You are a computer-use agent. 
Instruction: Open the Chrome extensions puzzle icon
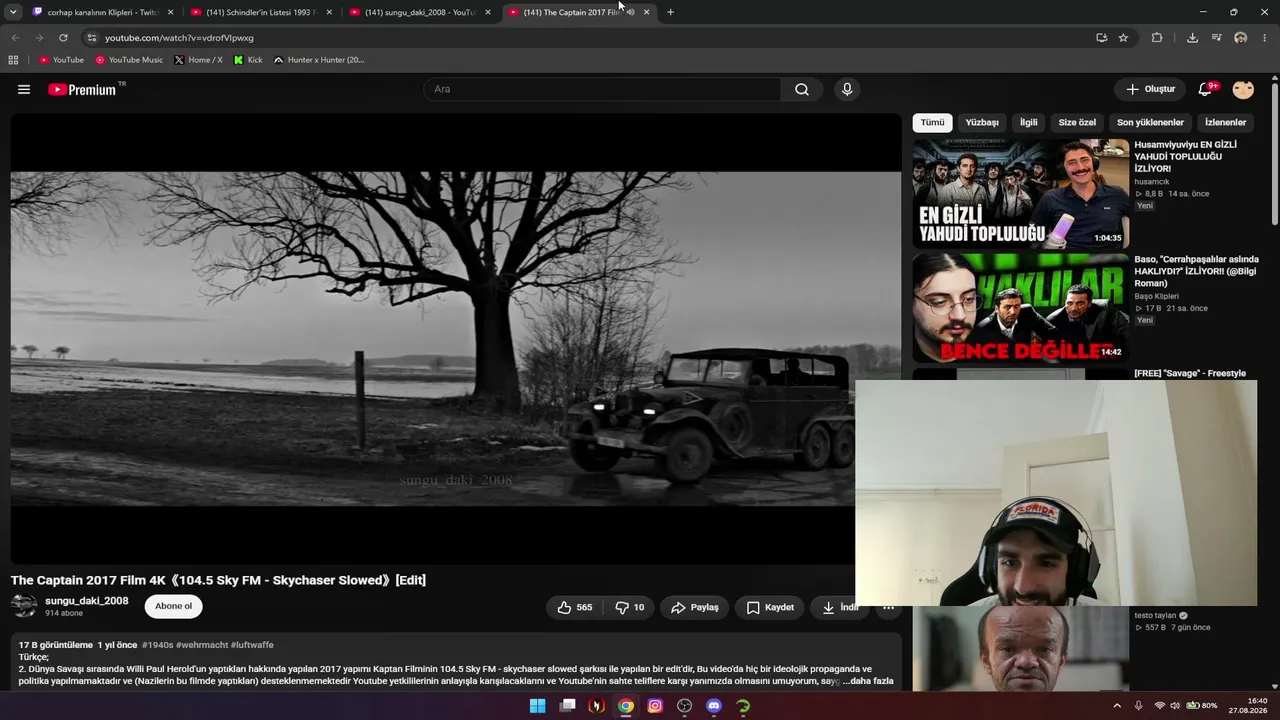click(1157, 38)
